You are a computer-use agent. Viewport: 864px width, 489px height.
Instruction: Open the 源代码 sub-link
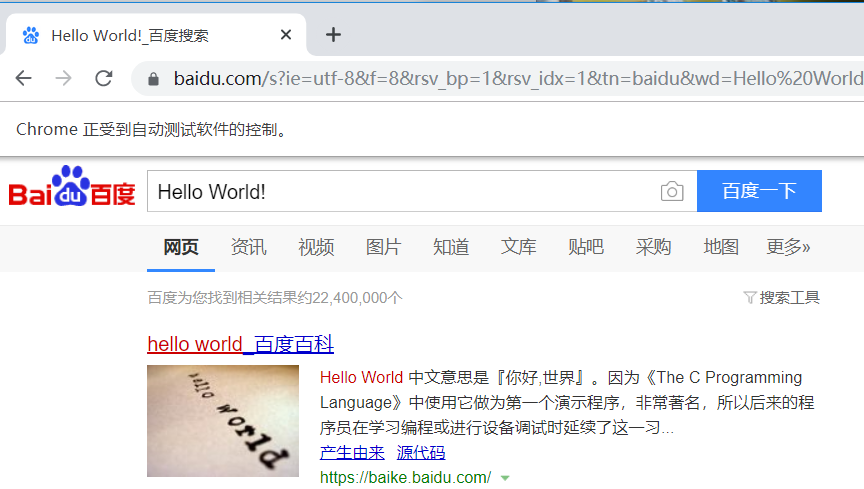(421, 453)
